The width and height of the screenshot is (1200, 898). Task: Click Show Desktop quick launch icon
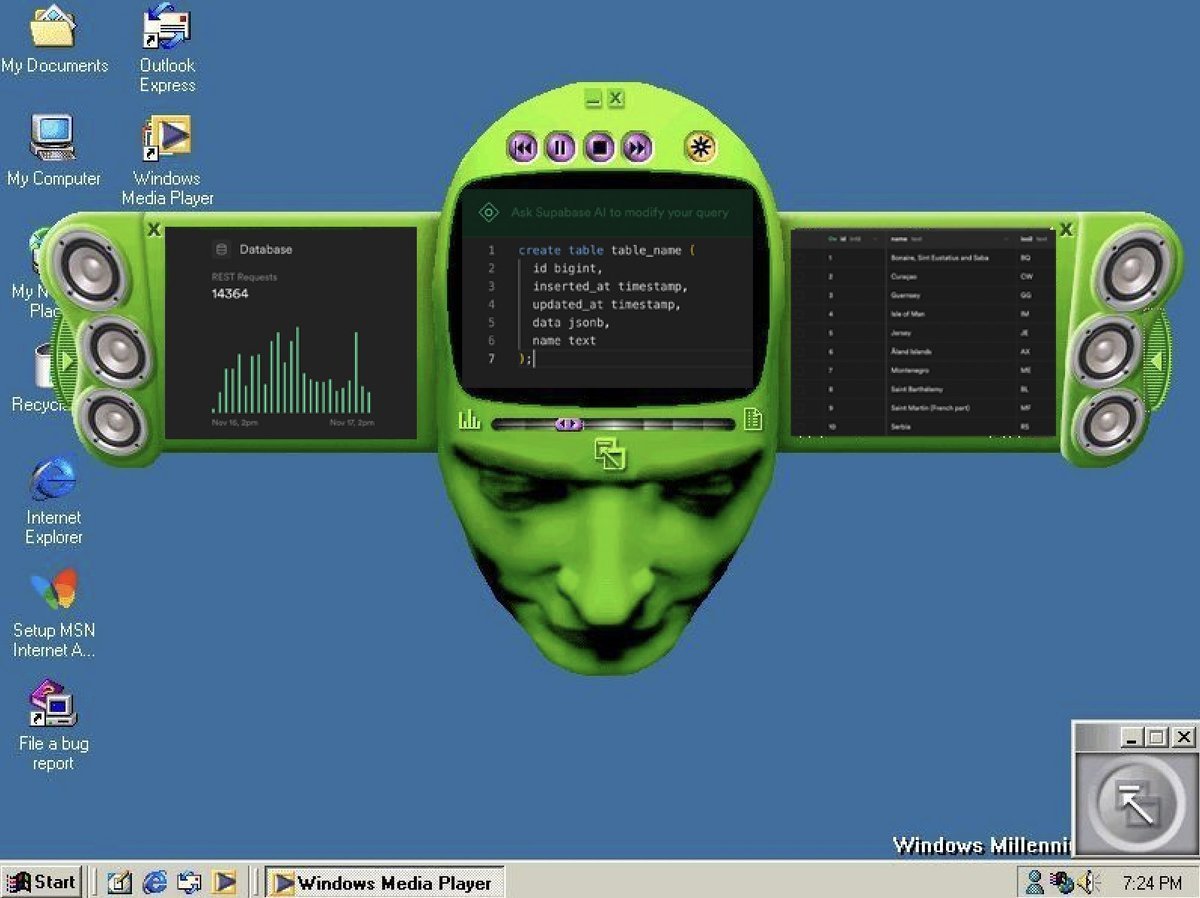point(120,882)
